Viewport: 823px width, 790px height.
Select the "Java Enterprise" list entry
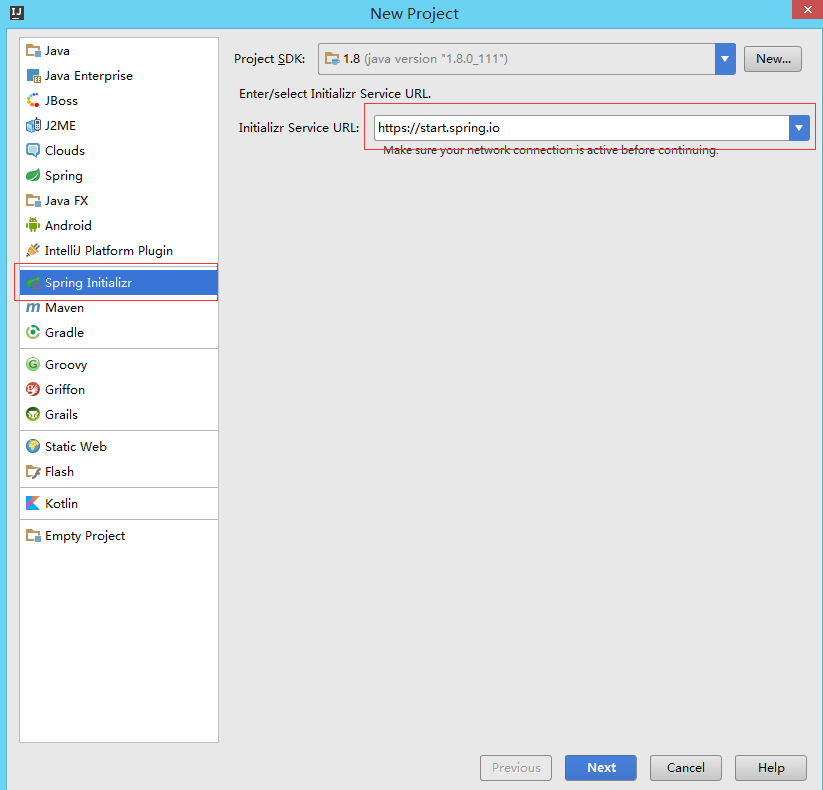tap(119, 76)
